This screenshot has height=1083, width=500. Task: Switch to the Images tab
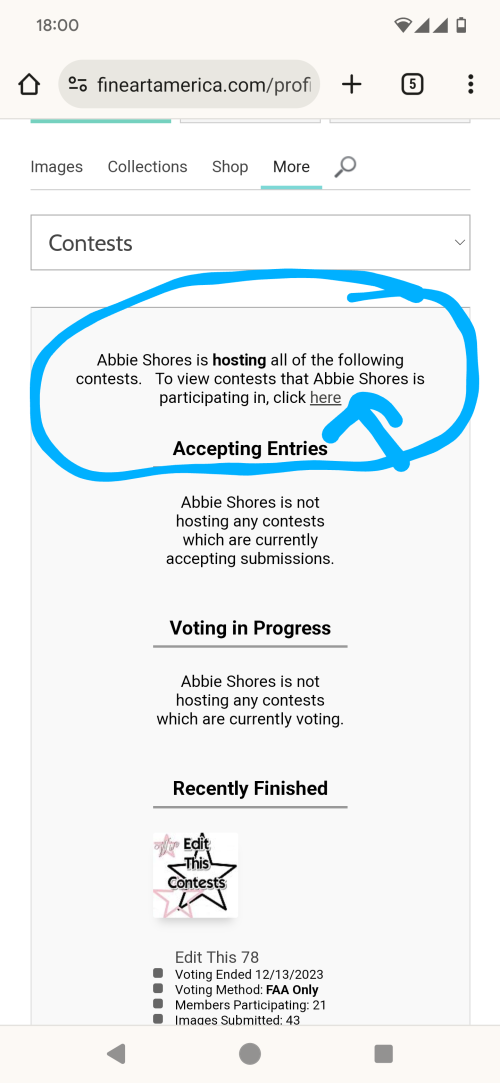point(57,166)
